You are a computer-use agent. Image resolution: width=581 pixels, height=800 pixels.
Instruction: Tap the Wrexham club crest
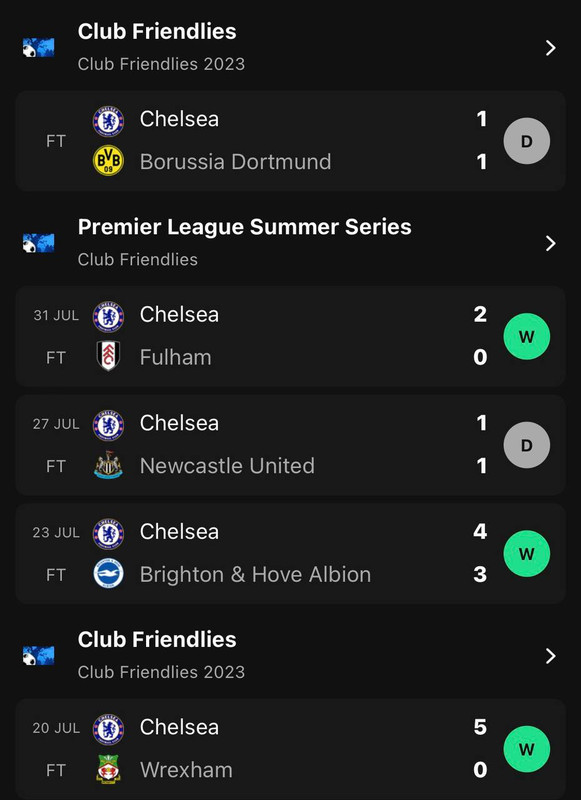point(108,769)
